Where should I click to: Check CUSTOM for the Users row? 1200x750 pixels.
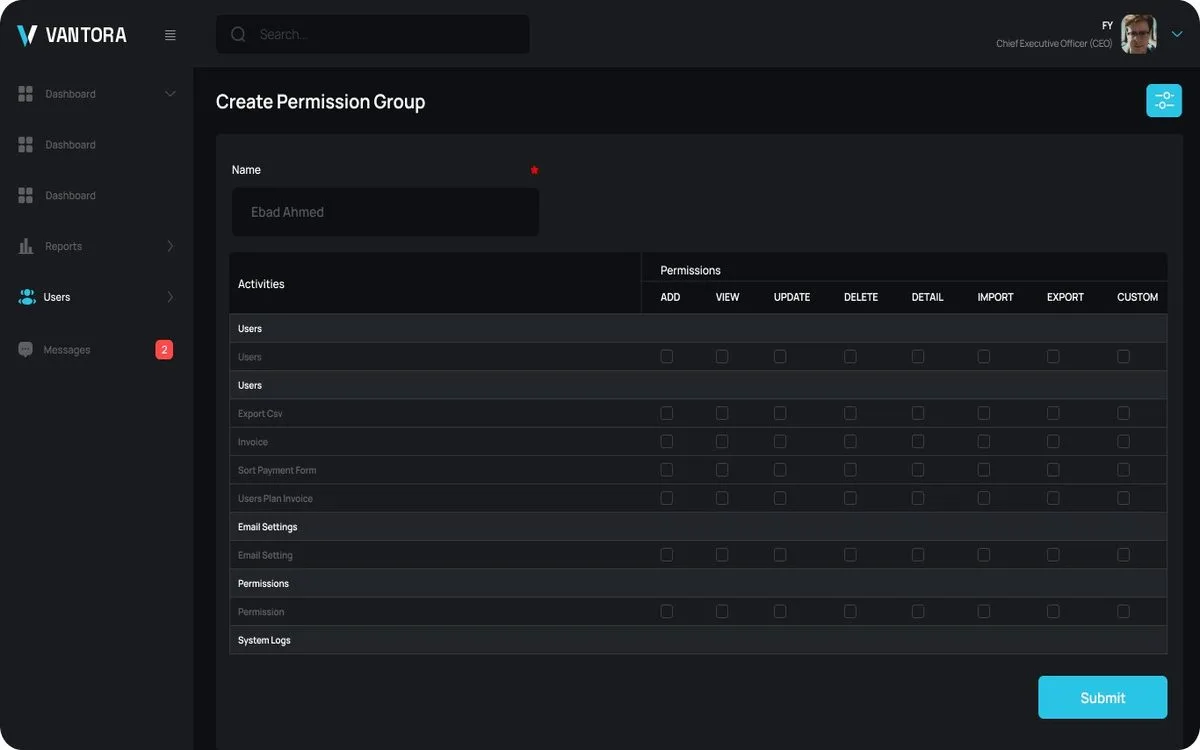1123,357
